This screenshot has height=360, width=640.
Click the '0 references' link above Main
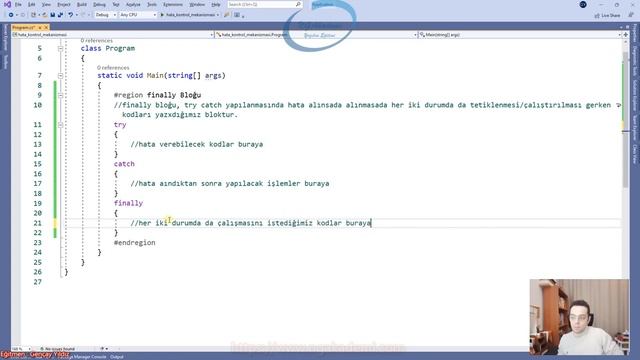tap(113, 68)
